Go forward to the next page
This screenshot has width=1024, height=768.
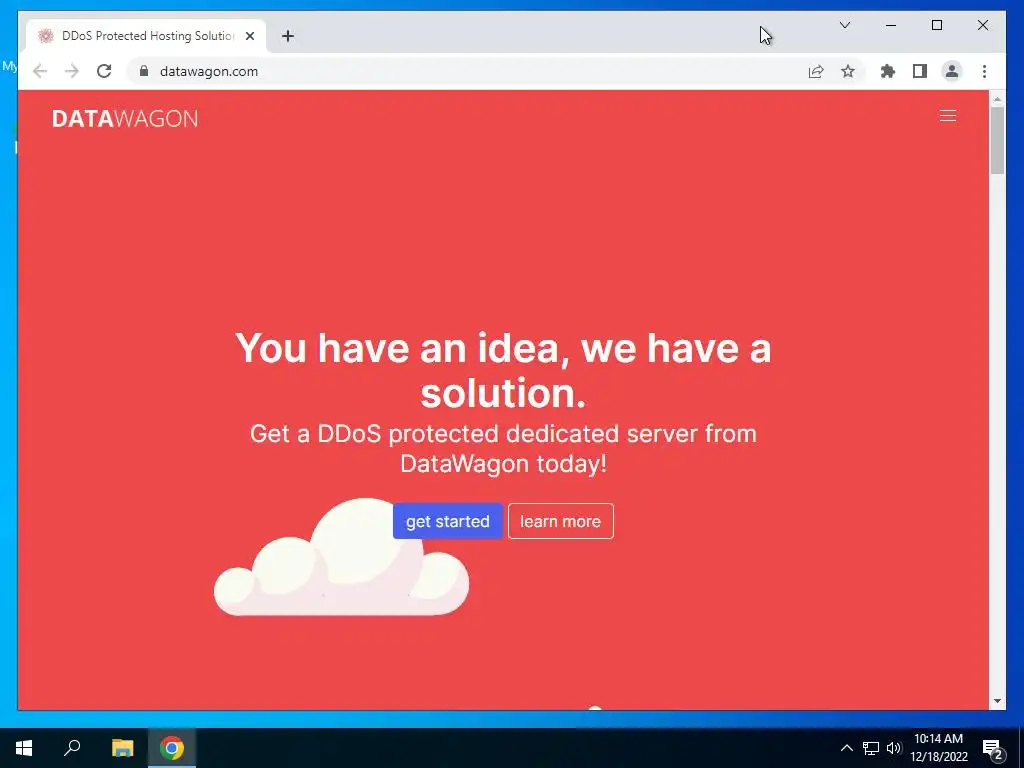coord(72,71)
